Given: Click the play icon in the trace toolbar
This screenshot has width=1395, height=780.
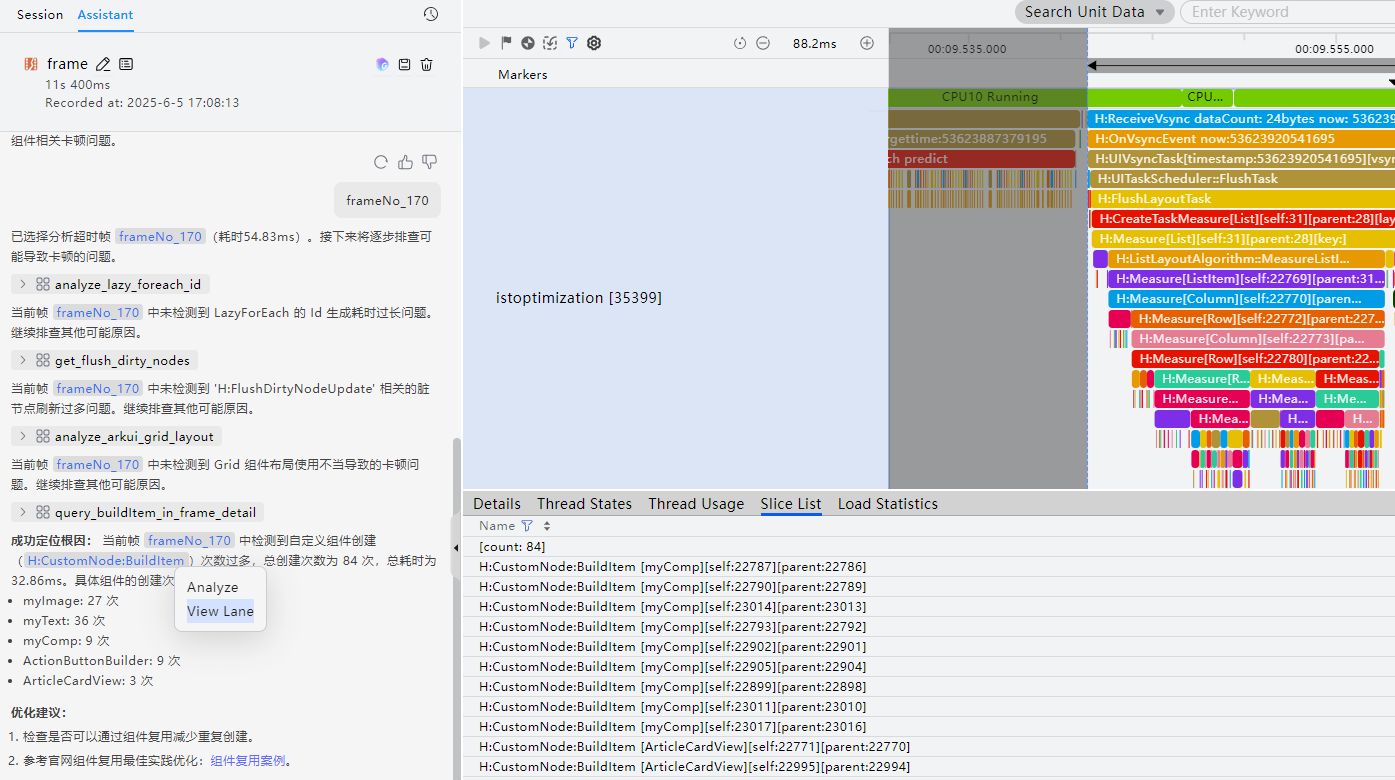Looking at the screenshot, I should [x=484, y=43].
